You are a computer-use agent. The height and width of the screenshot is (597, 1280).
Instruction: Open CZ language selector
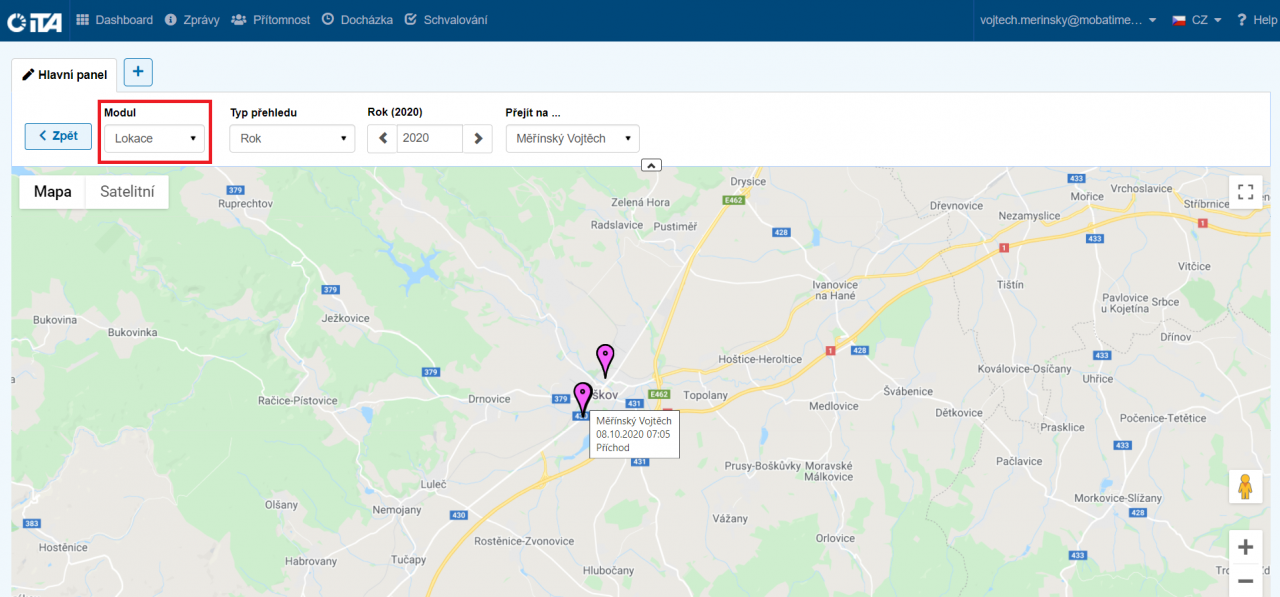(1197, 20)
